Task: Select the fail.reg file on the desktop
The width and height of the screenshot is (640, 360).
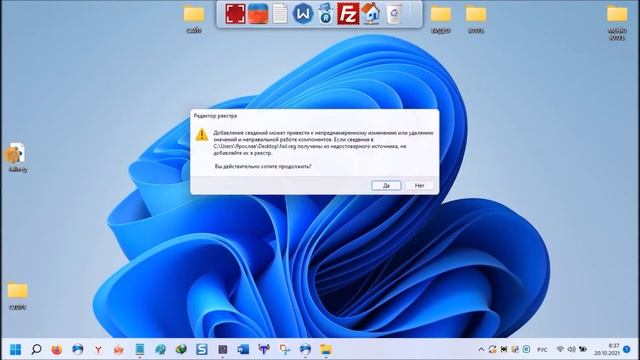Action: 17,157
